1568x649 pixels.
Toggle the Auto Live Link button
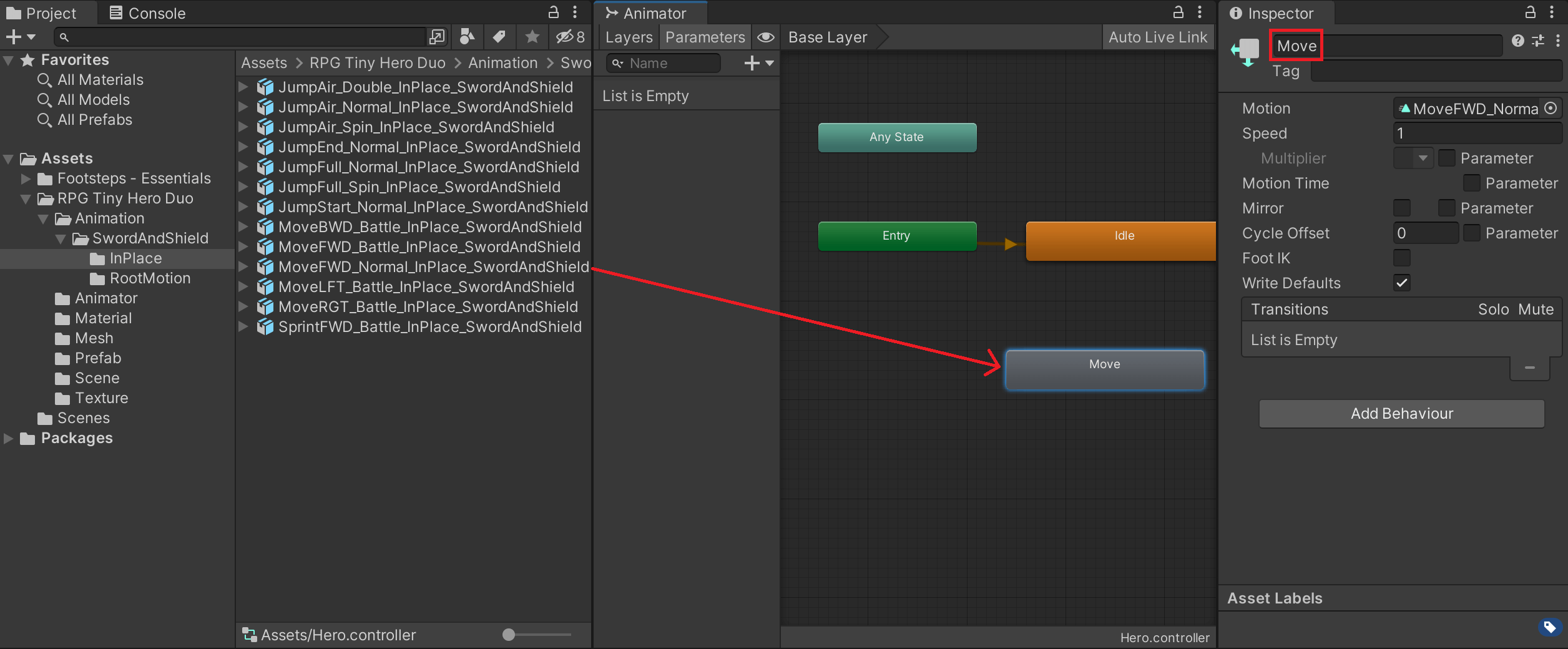pos(1158,37)
